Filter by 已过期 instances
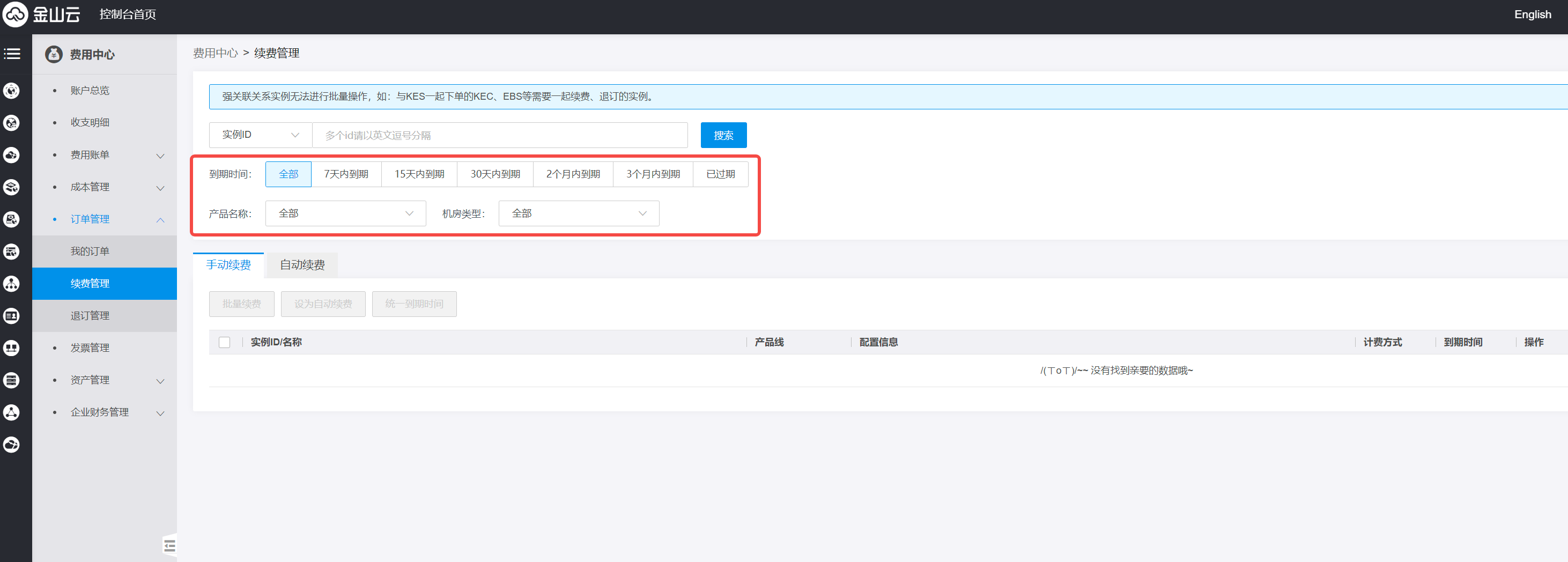Image resolution: width=1568 pixels, height=562 pixels. click(721, 174)
